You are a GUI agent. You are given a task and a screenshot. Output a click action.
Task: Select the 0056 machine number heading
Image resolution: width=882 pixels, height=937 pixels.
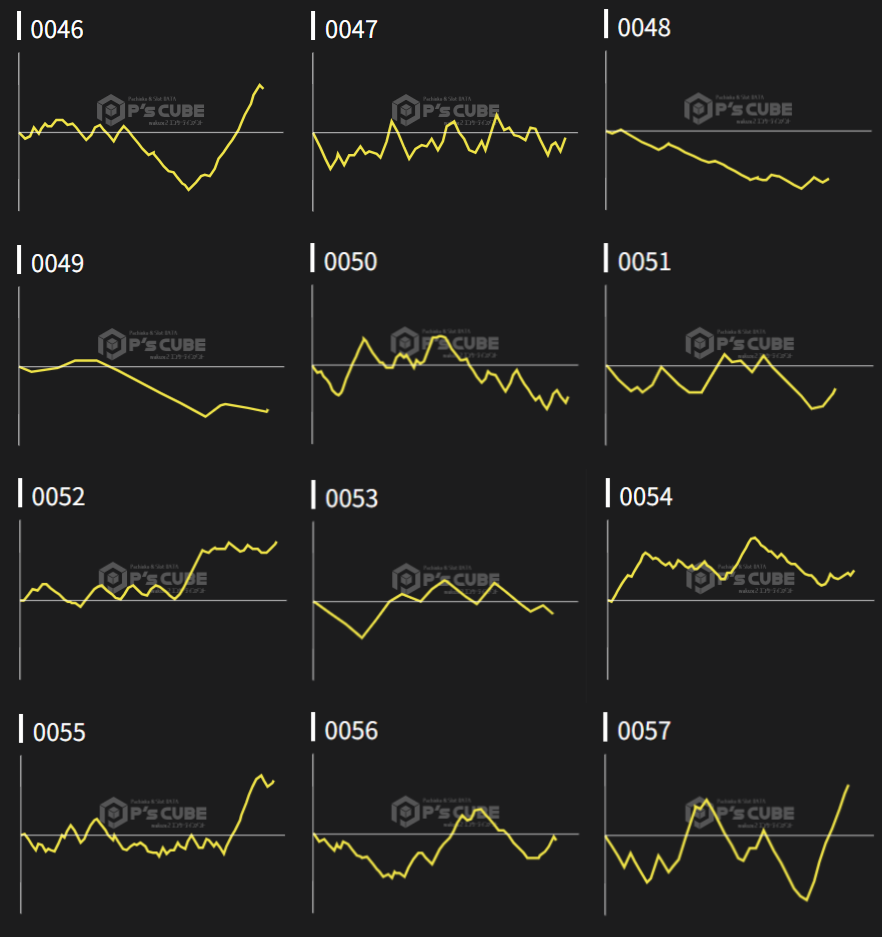[351, 731]
